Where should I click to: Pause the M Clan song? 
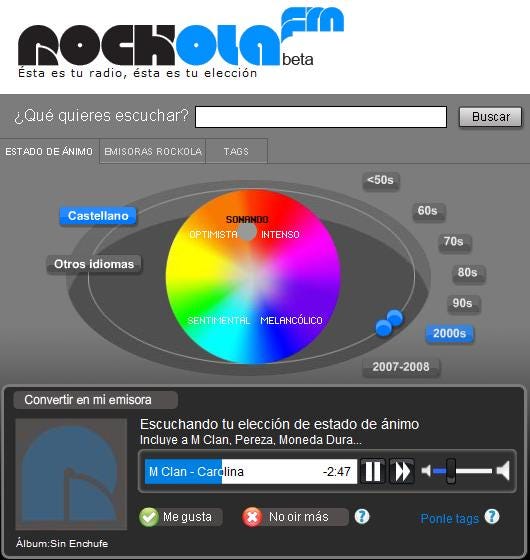coord(372,471)
